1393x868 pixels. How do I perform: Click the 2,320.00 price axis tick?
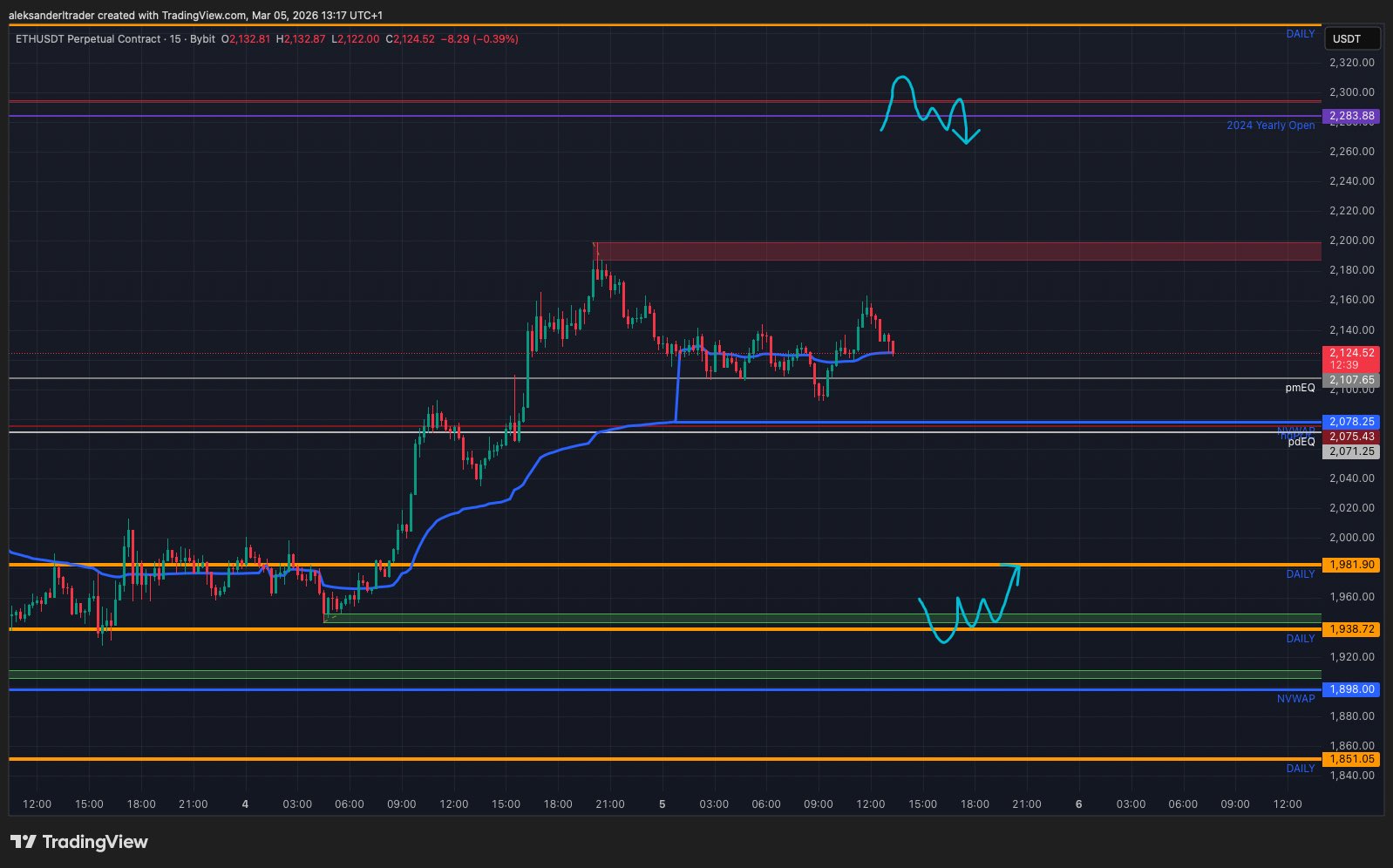point(1352,63)
